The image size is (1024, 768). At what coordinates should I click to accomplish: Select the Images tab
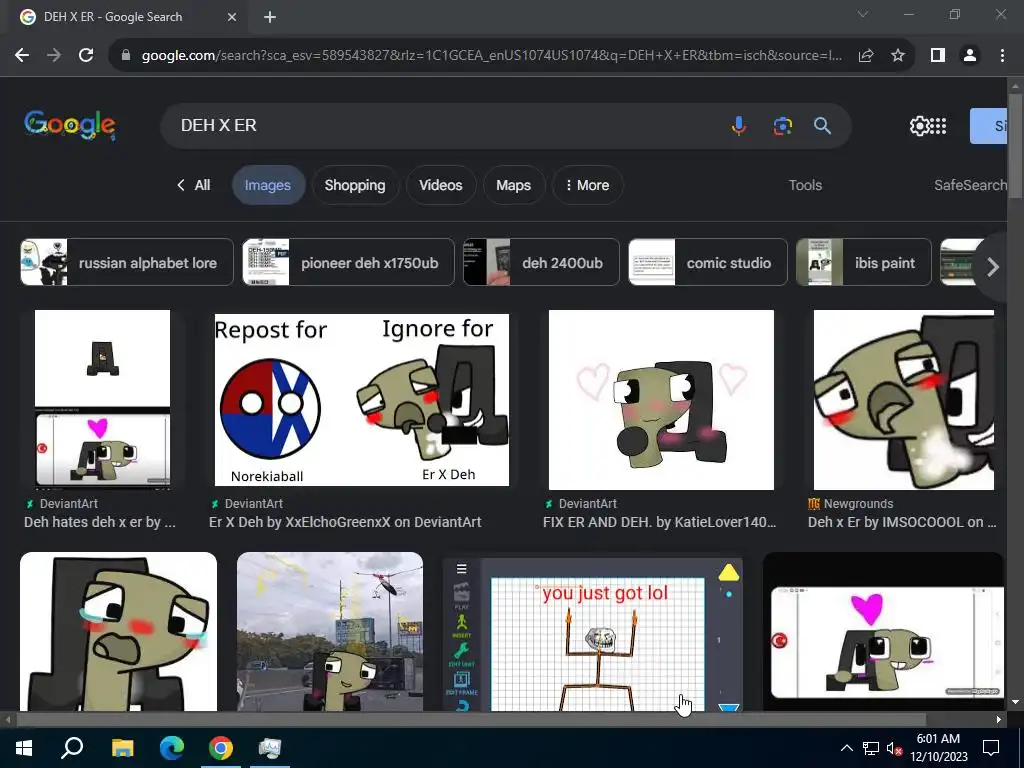tap(268, 185)
